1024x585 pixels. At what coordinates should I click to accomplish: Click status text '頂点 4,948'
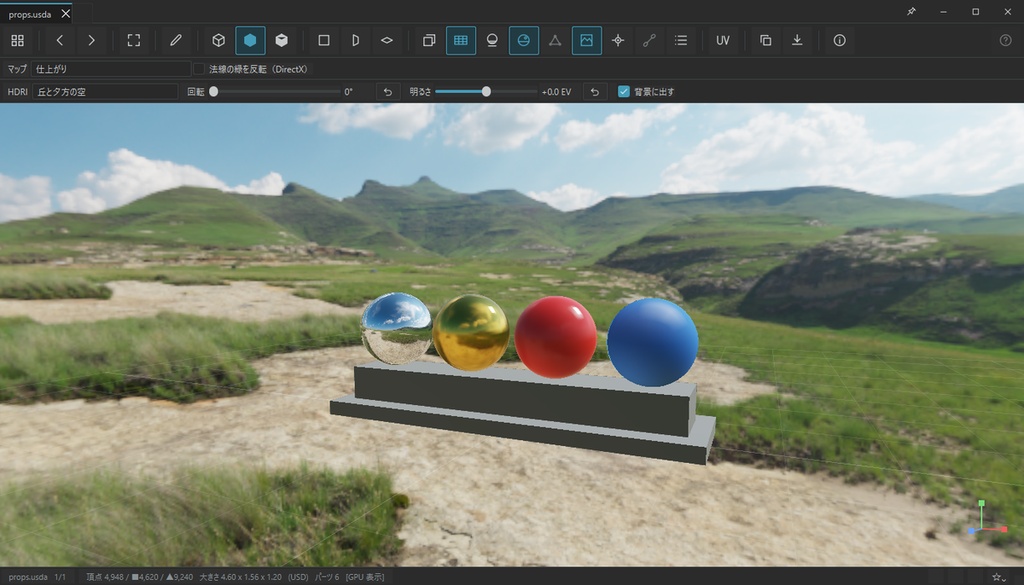[104, 577]
